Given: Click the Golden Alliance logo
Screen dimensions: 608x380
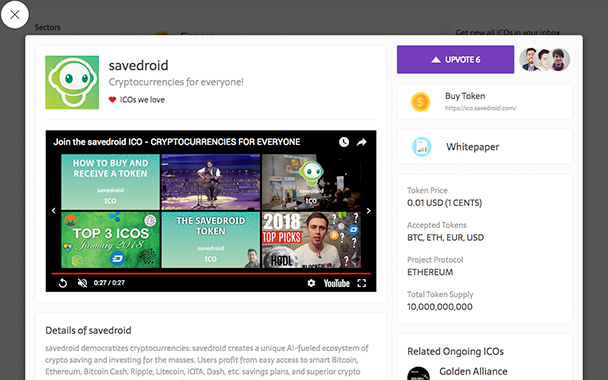Looking at the screenshot, I should click(x=418, y=373).
